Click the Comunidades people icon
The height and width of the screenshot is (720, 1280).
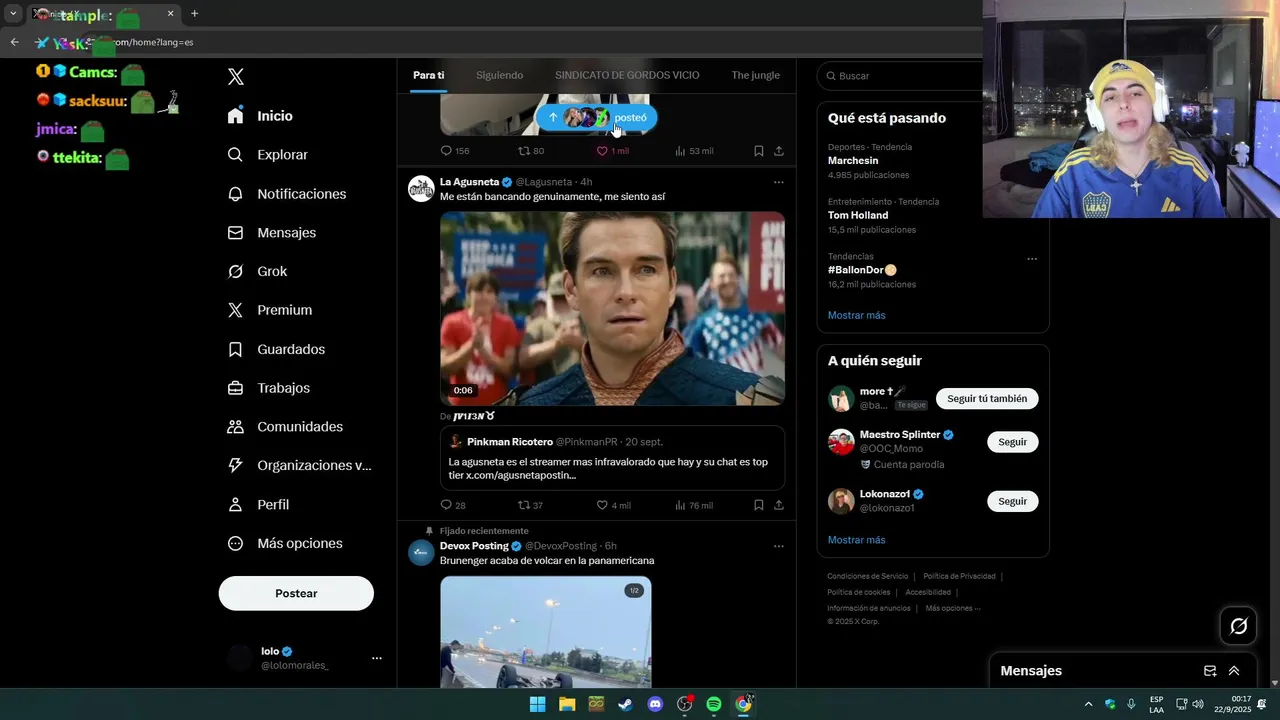pos(235,427)
